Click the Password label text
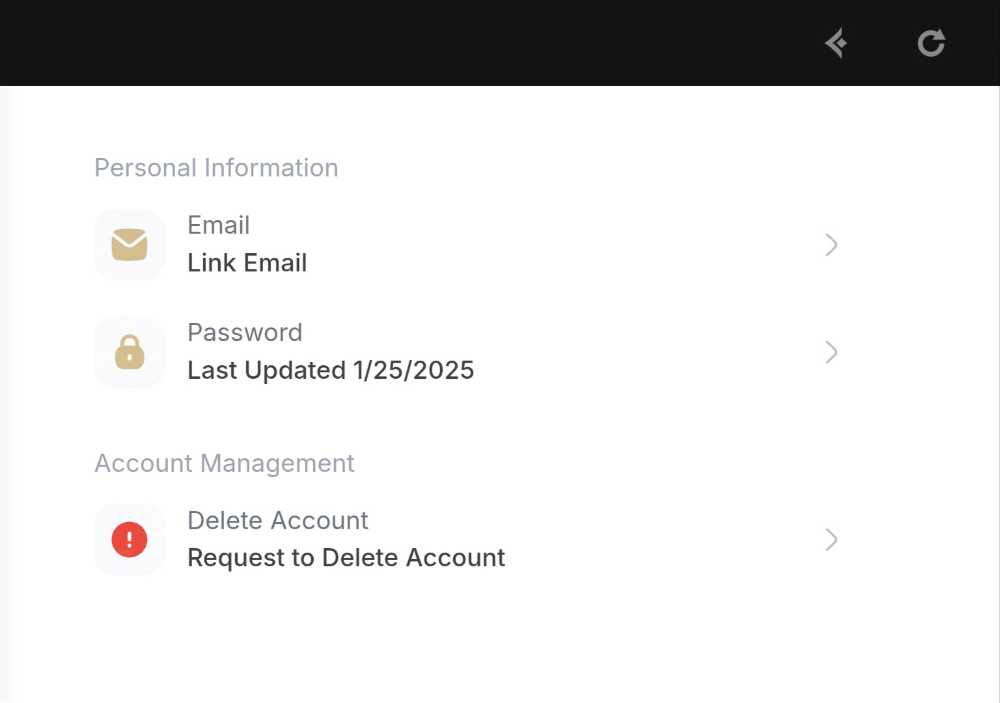The image size is (1000, 703). 245,332
